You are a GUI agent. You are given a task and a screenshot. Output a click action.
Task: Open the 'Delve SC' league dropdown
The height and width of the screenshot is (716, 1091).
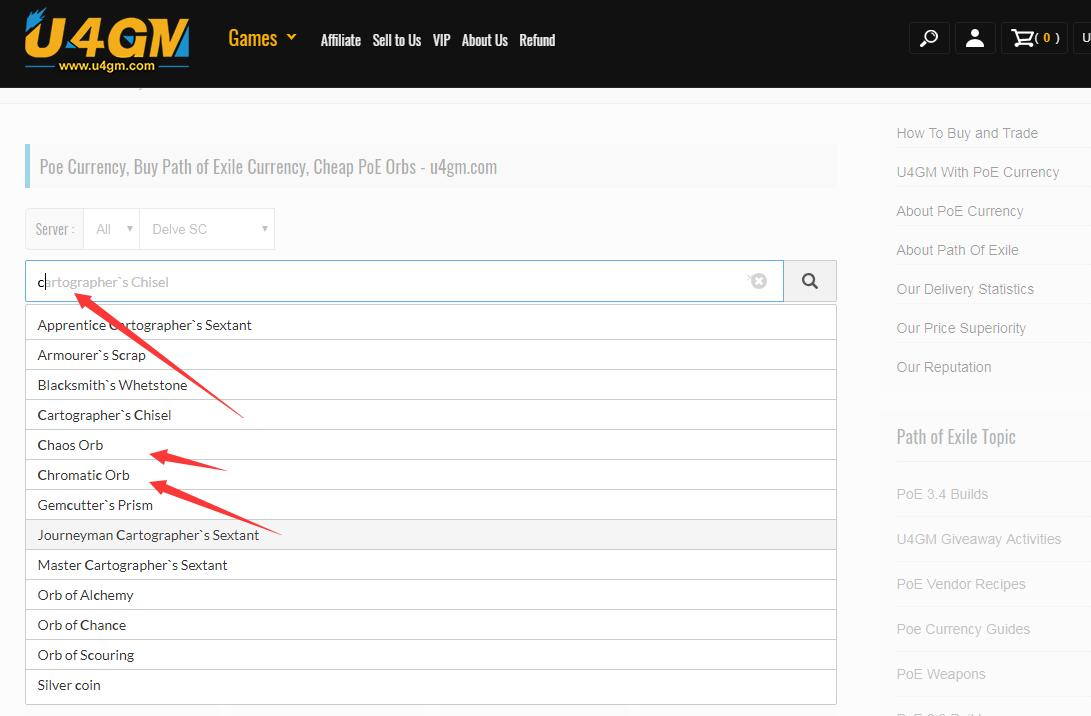[207, 229]
